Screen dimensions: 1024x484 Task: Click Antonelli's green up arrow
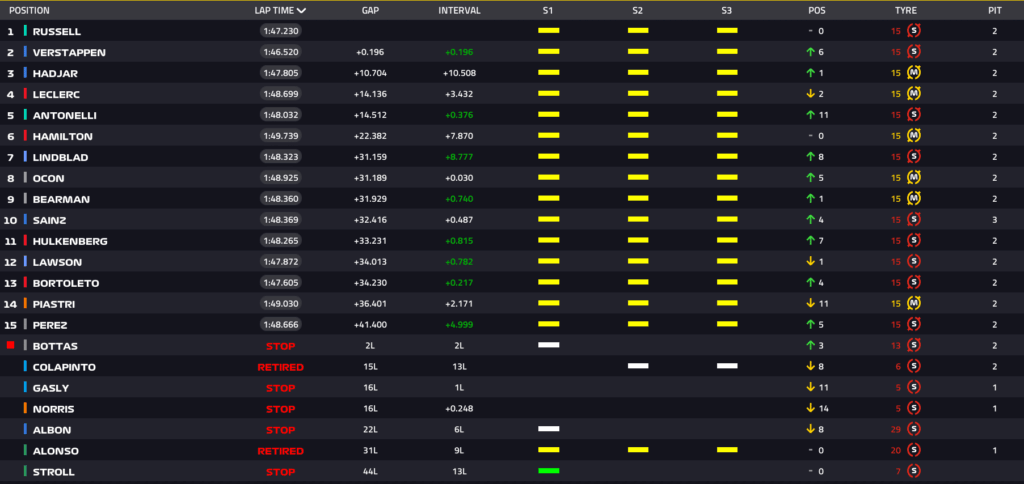[x=810, y=115]
